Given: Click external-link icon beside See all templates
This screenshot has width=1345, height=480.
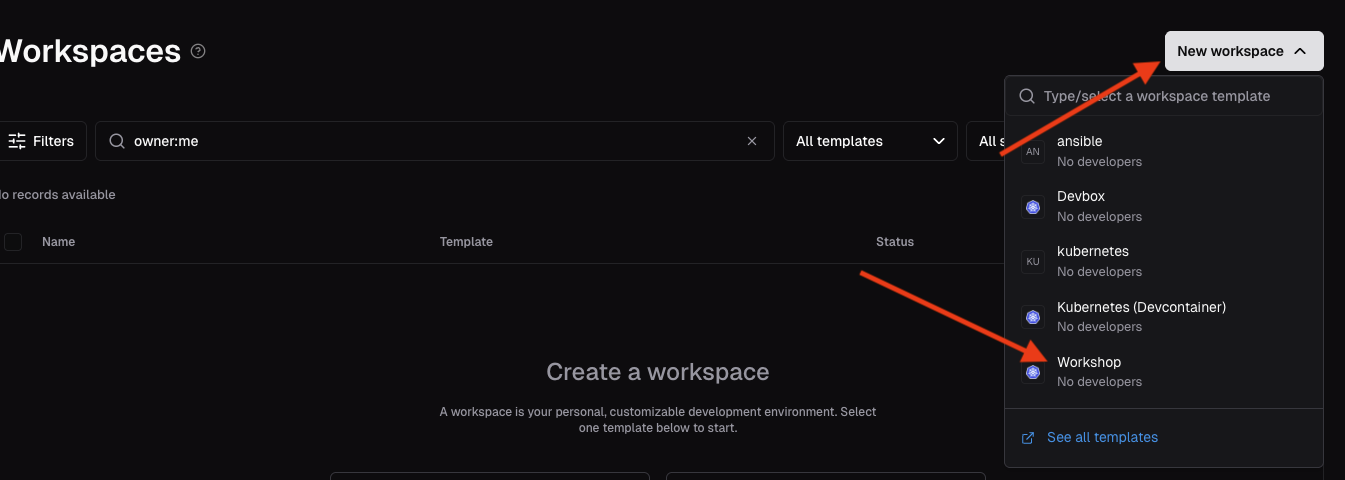Looking at the screenshot, I should tap(1027, 438).
